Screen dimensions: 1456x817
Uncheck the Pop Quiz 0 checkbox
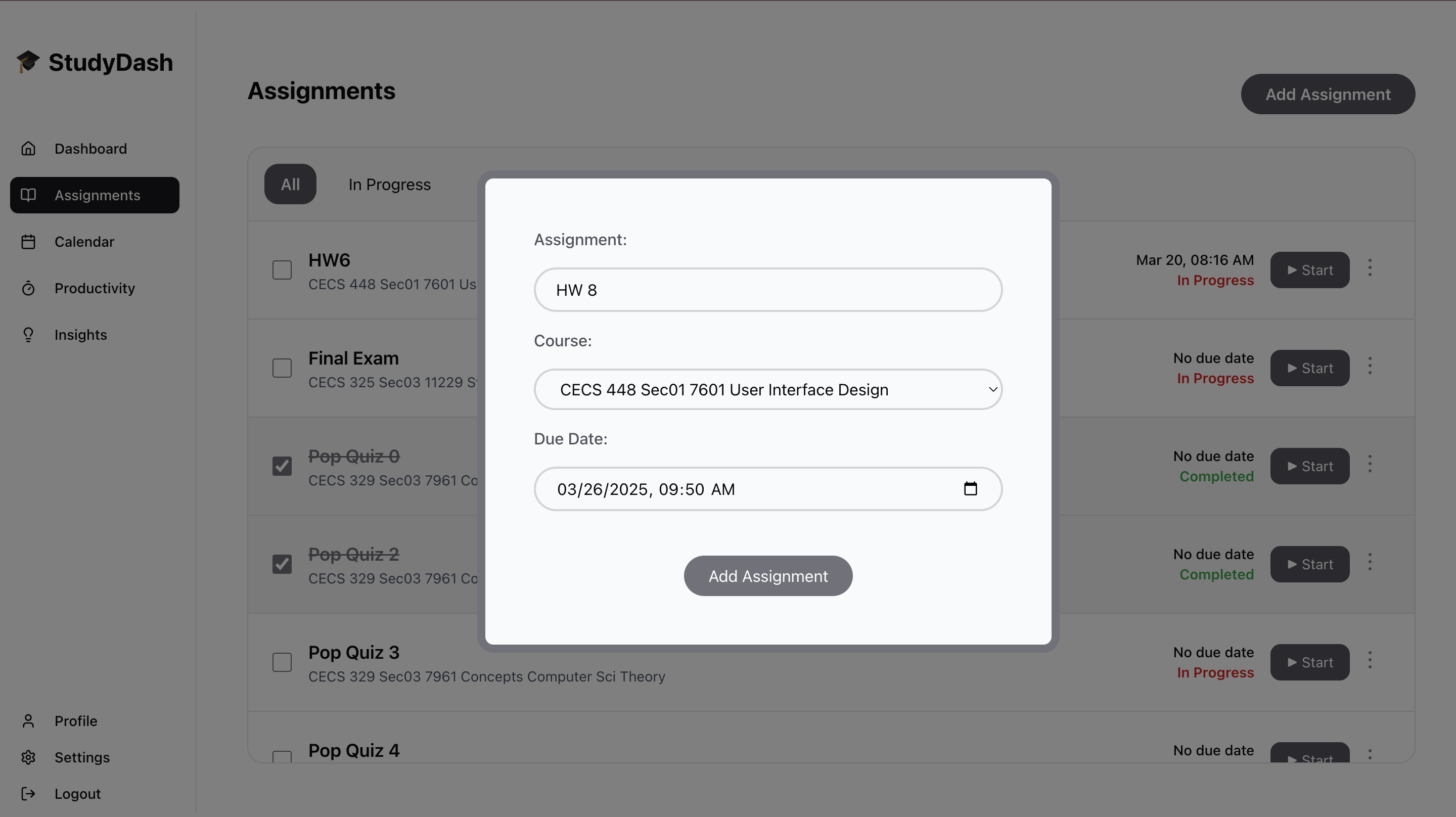coord(282,466)
